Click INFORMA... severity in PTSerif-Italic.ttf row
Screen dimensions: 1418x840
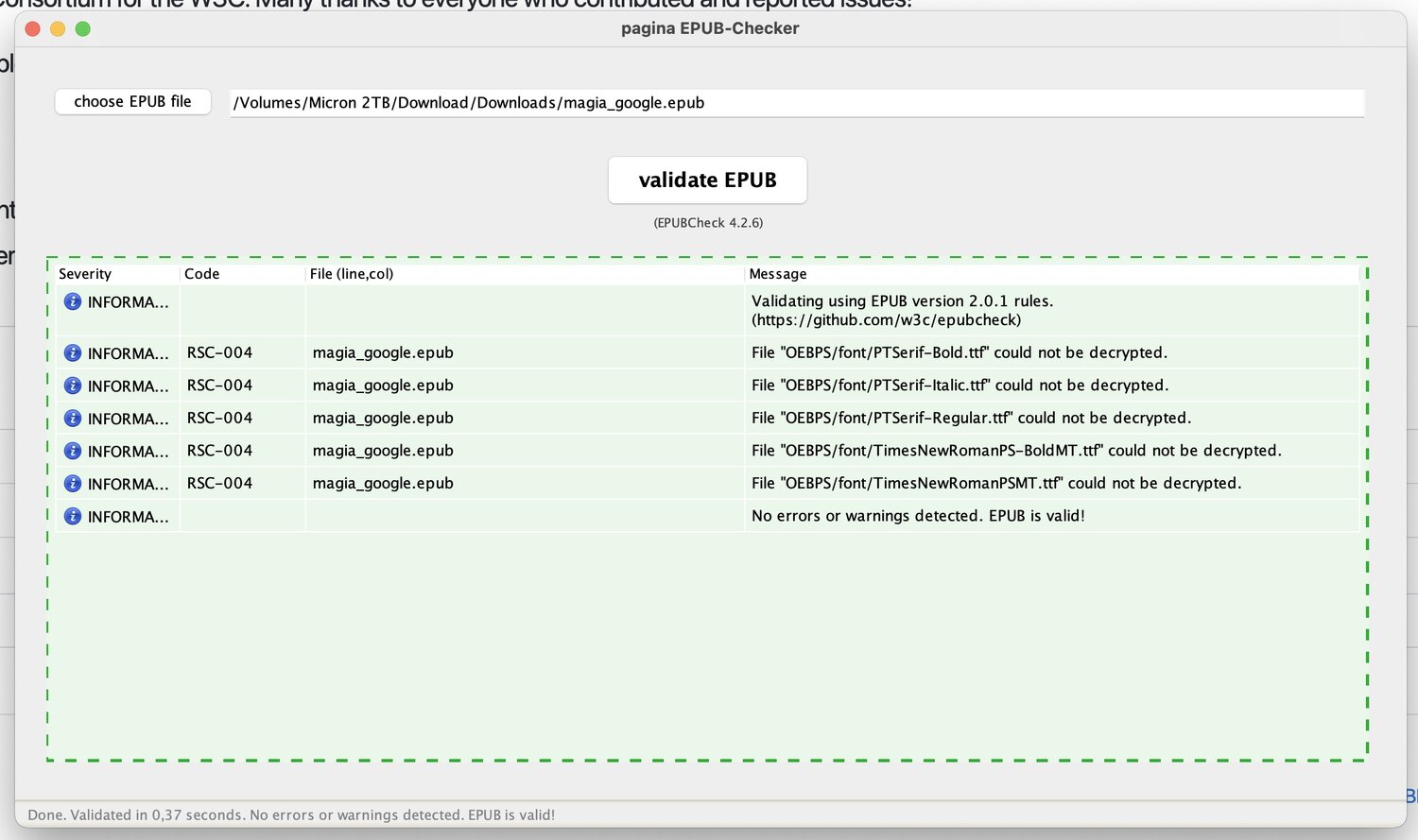click(128, 386)
